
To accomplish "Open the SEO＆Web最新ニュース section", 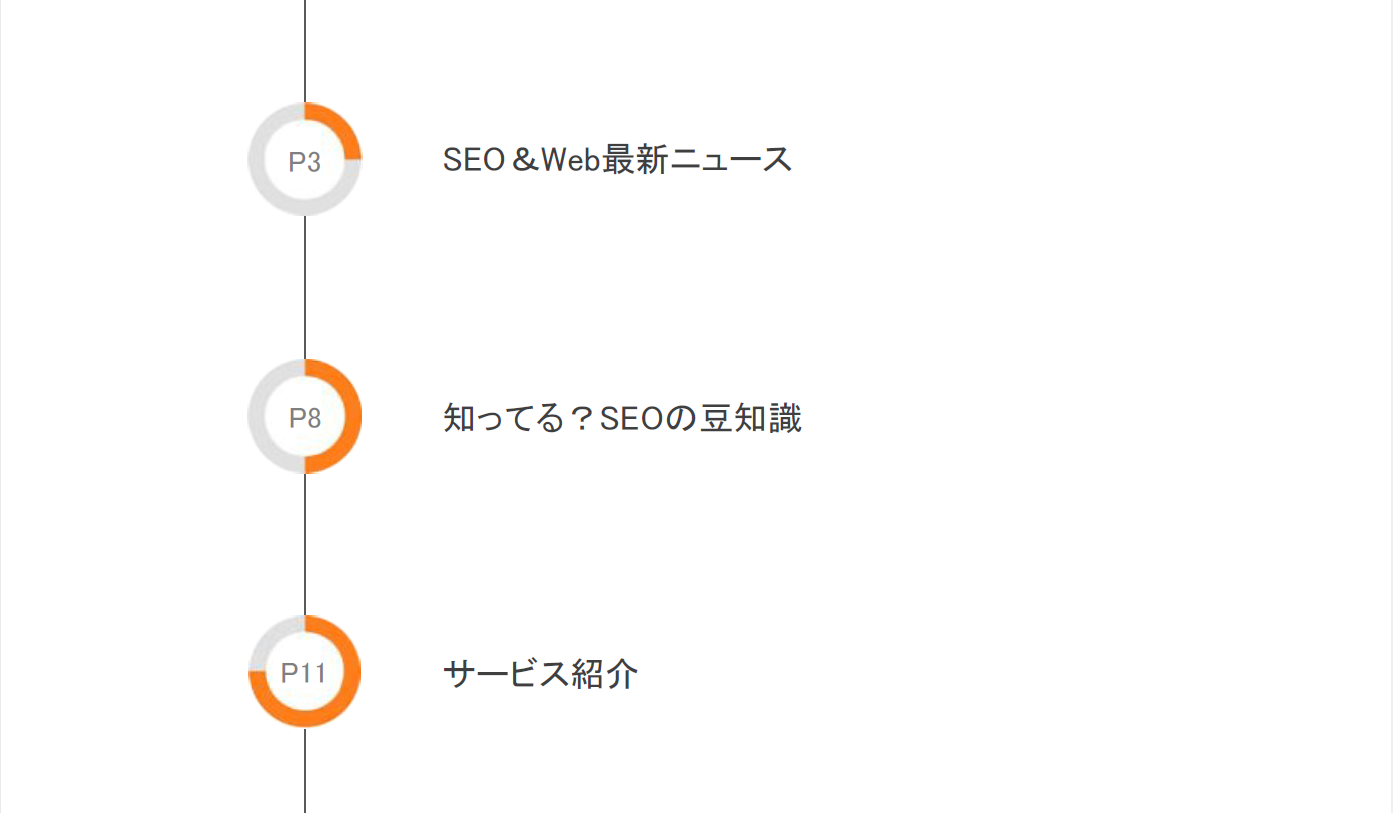I will [x=617, y=160].
